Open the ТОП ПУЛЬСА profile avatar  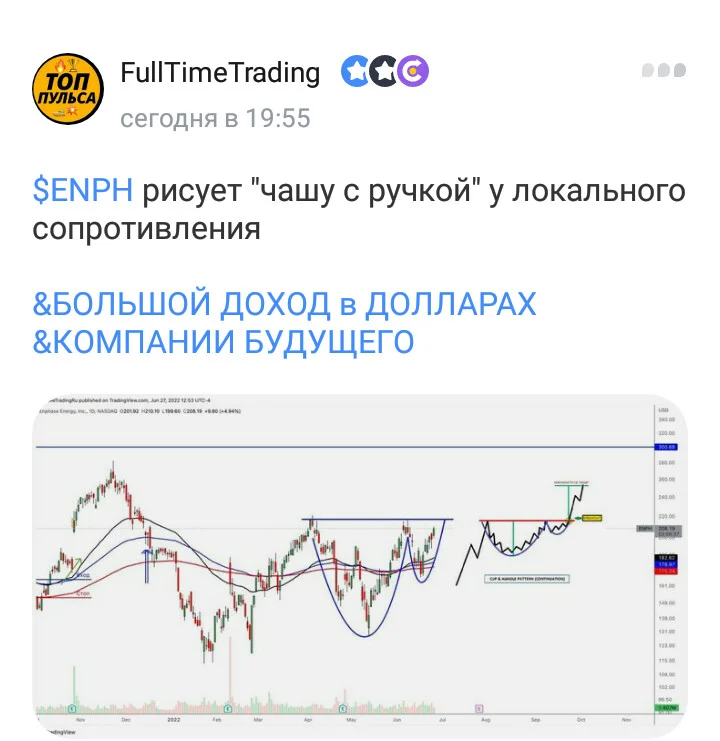pos(68,89)
